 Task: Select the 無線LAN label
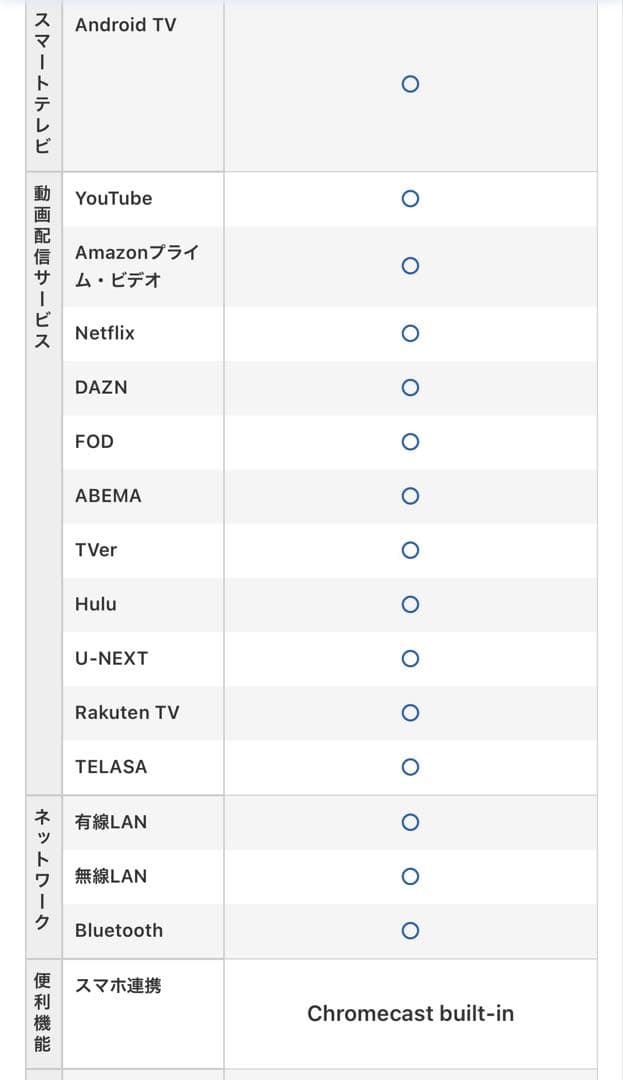tap(111, 876)
